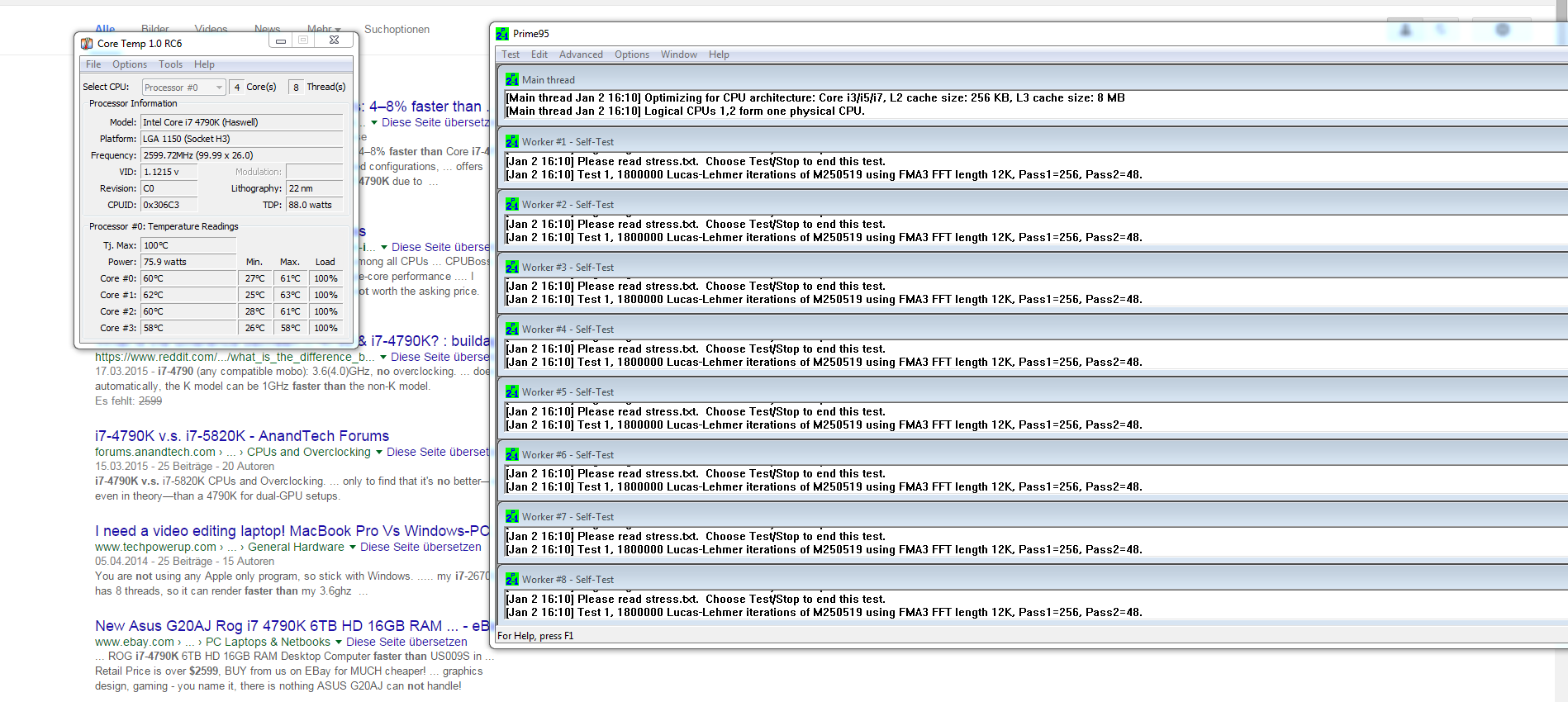Click the Prime95 title bar icon
Screen dimensions: 1568x702
point(502,34)
